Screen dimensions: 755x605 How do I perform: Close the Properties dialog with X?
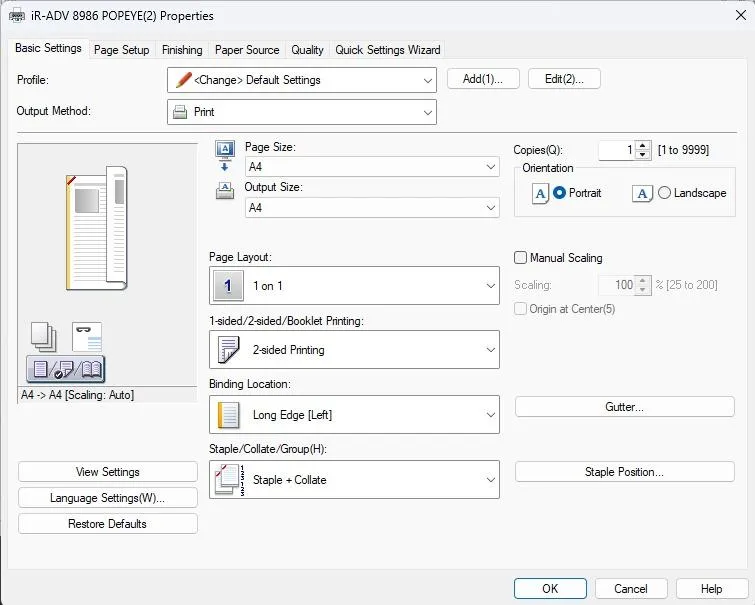741,15
